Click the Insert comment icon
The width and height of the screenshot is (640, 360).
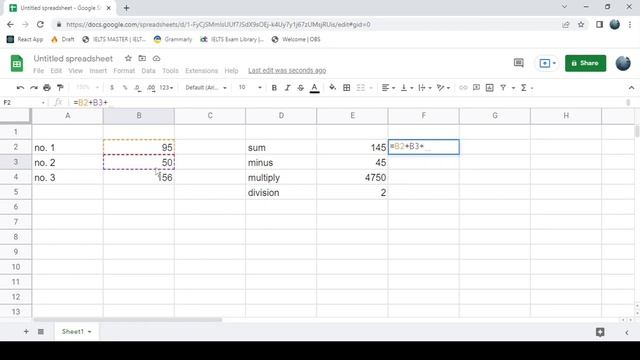click(476, 88)
